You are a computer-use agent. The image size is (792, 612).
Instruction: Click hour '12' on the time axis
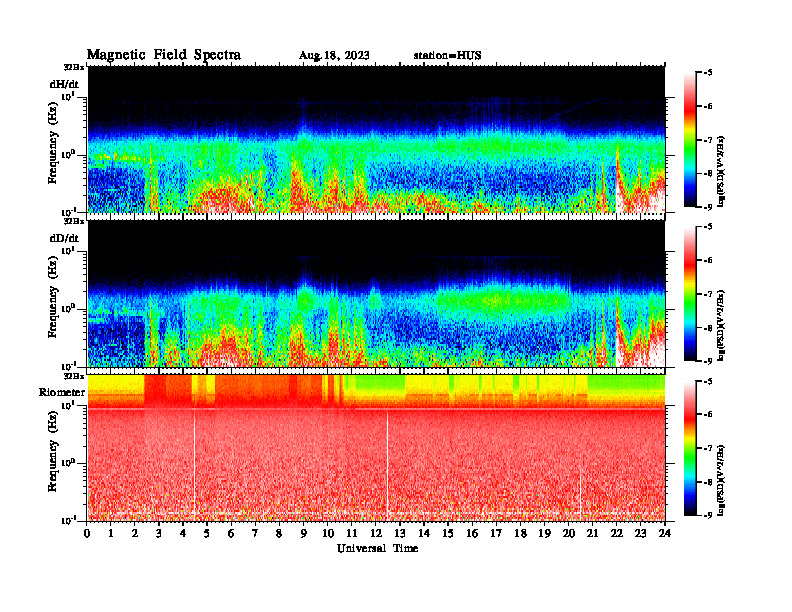375,533
